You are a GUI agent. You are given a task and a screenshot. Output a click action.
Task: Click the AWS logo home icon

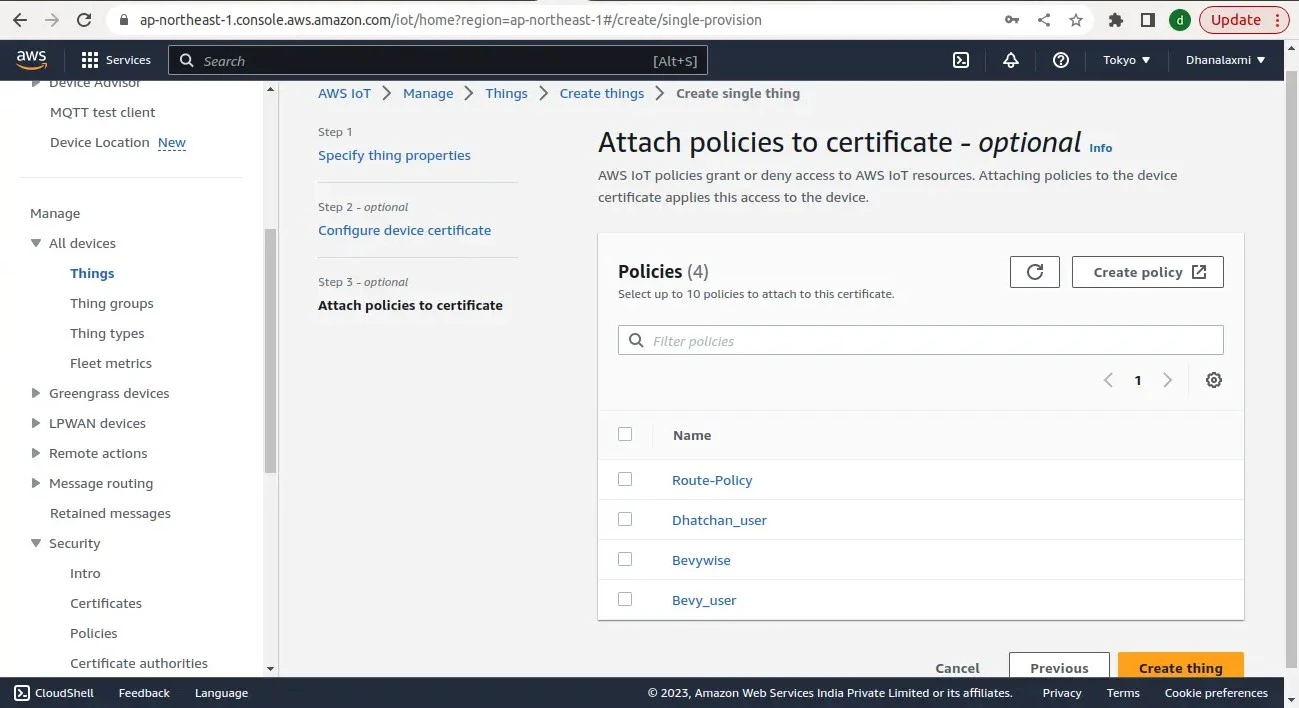click(32, 60)
